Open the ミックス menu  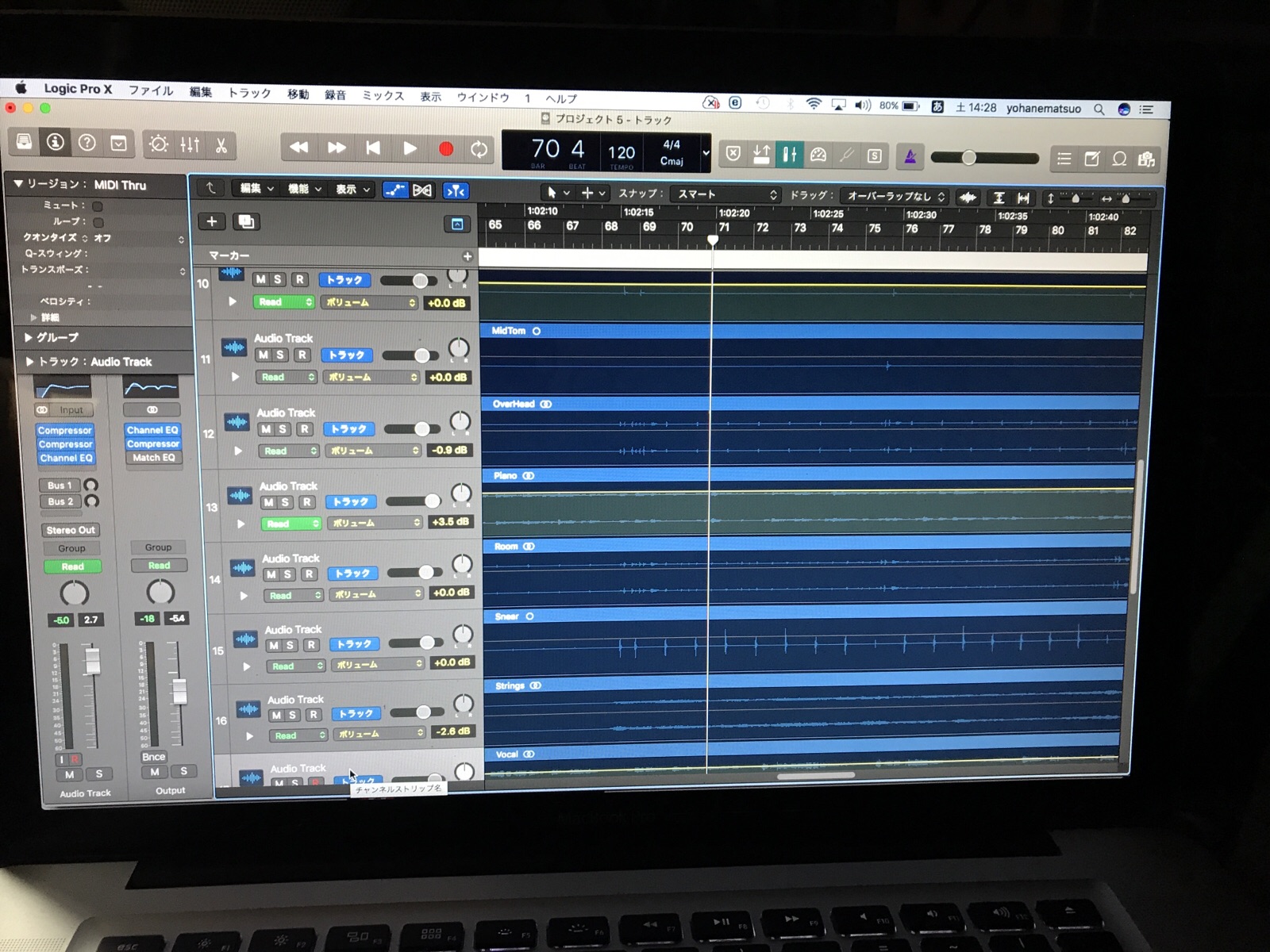click(383, 95)
